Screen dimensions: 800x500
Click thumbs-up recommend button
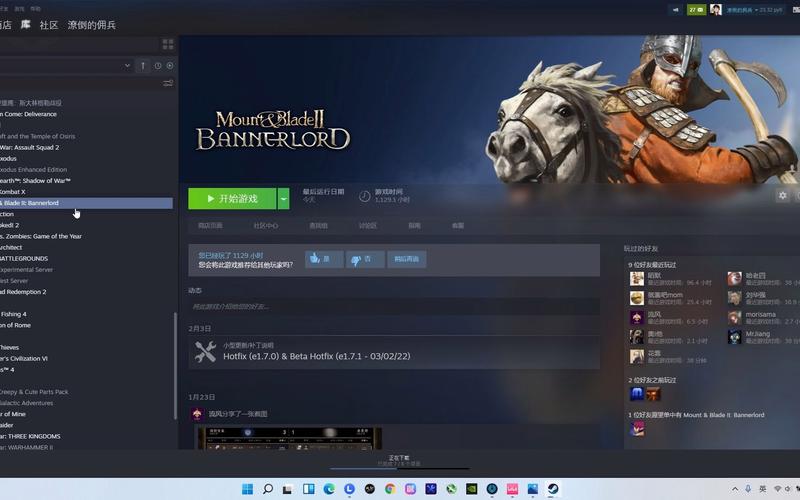324,259
